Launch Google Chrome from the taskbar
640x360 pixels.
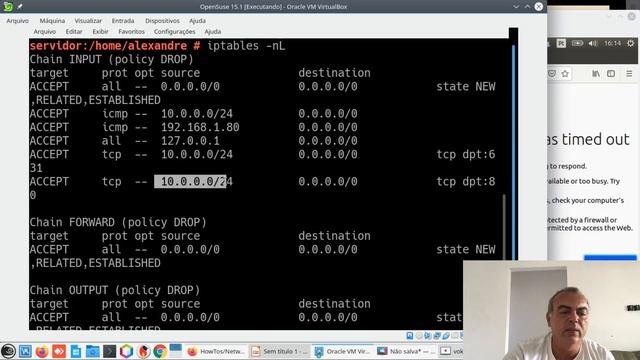(160, 351)
